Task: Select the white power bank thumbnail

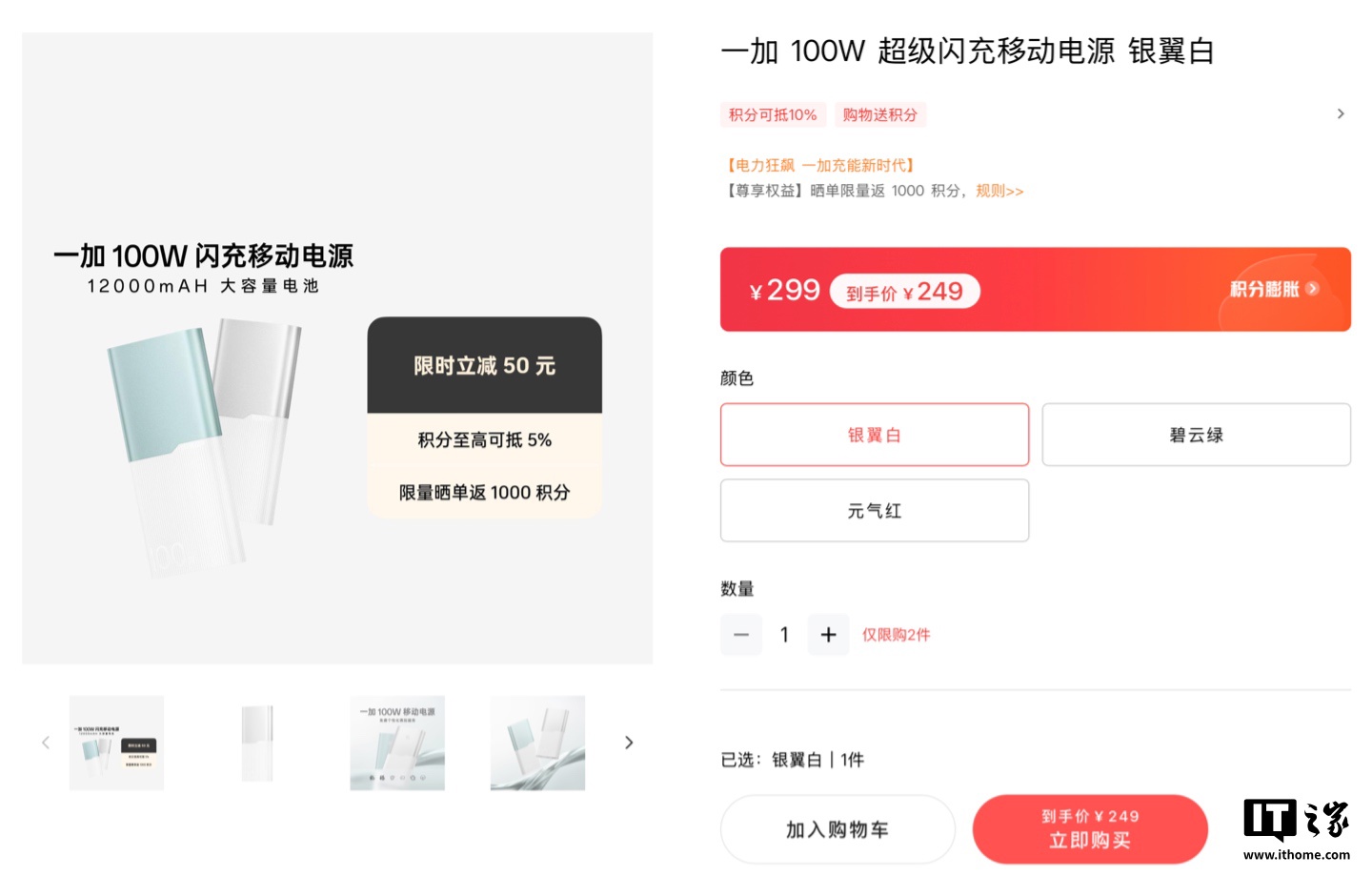Action: 257,743
